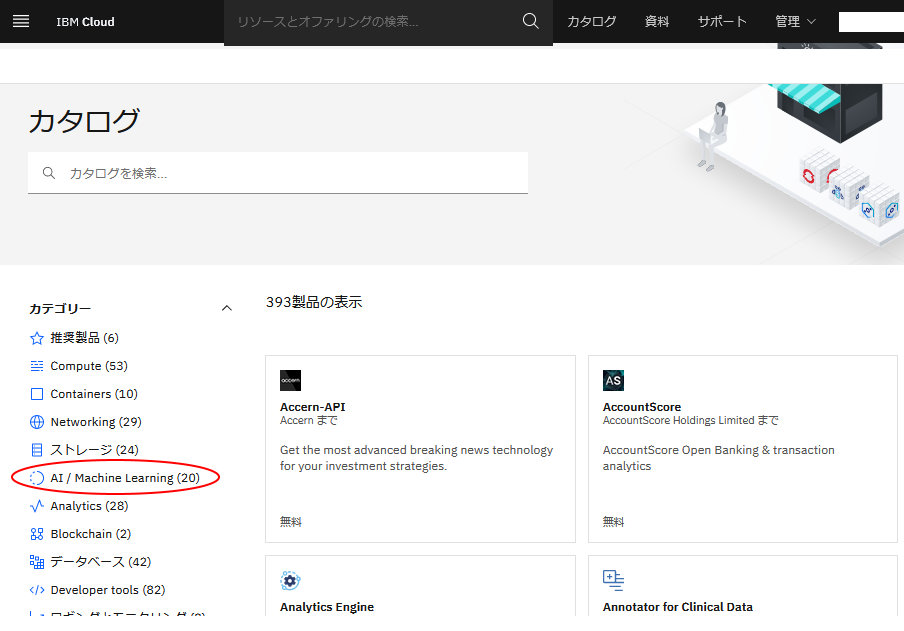Click the magnifier icon in header search

(530, 21)
